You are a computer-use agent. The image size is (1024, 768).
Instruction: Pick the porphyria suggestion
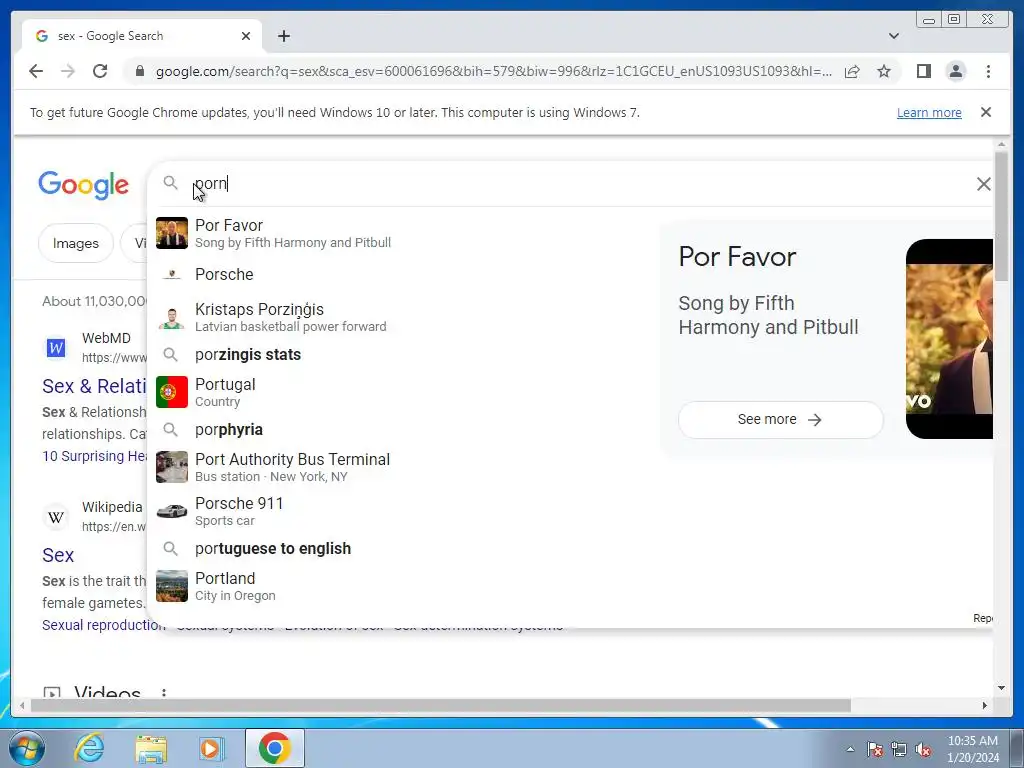398,430
